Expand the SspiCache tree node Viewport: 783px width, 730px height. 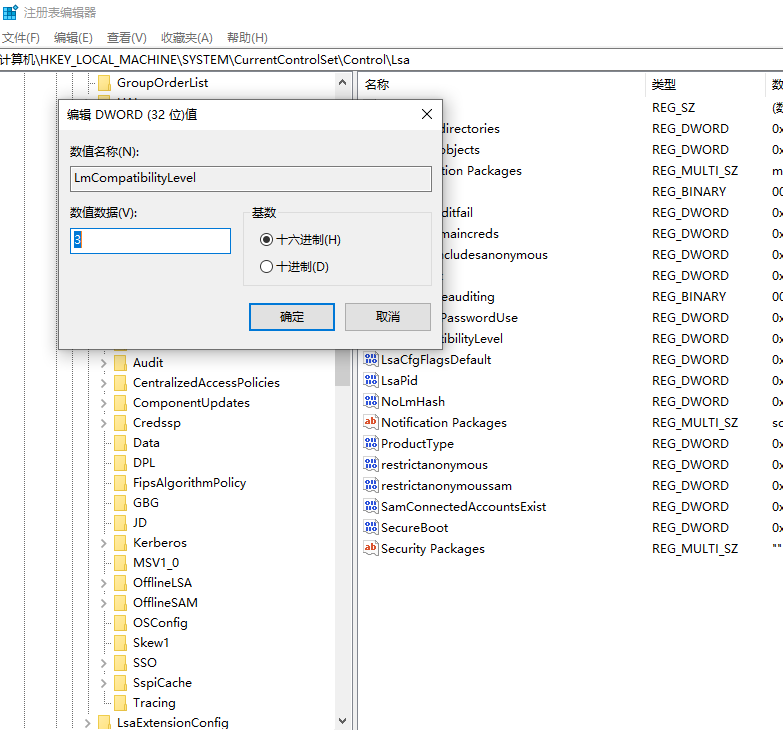[103, 683]
